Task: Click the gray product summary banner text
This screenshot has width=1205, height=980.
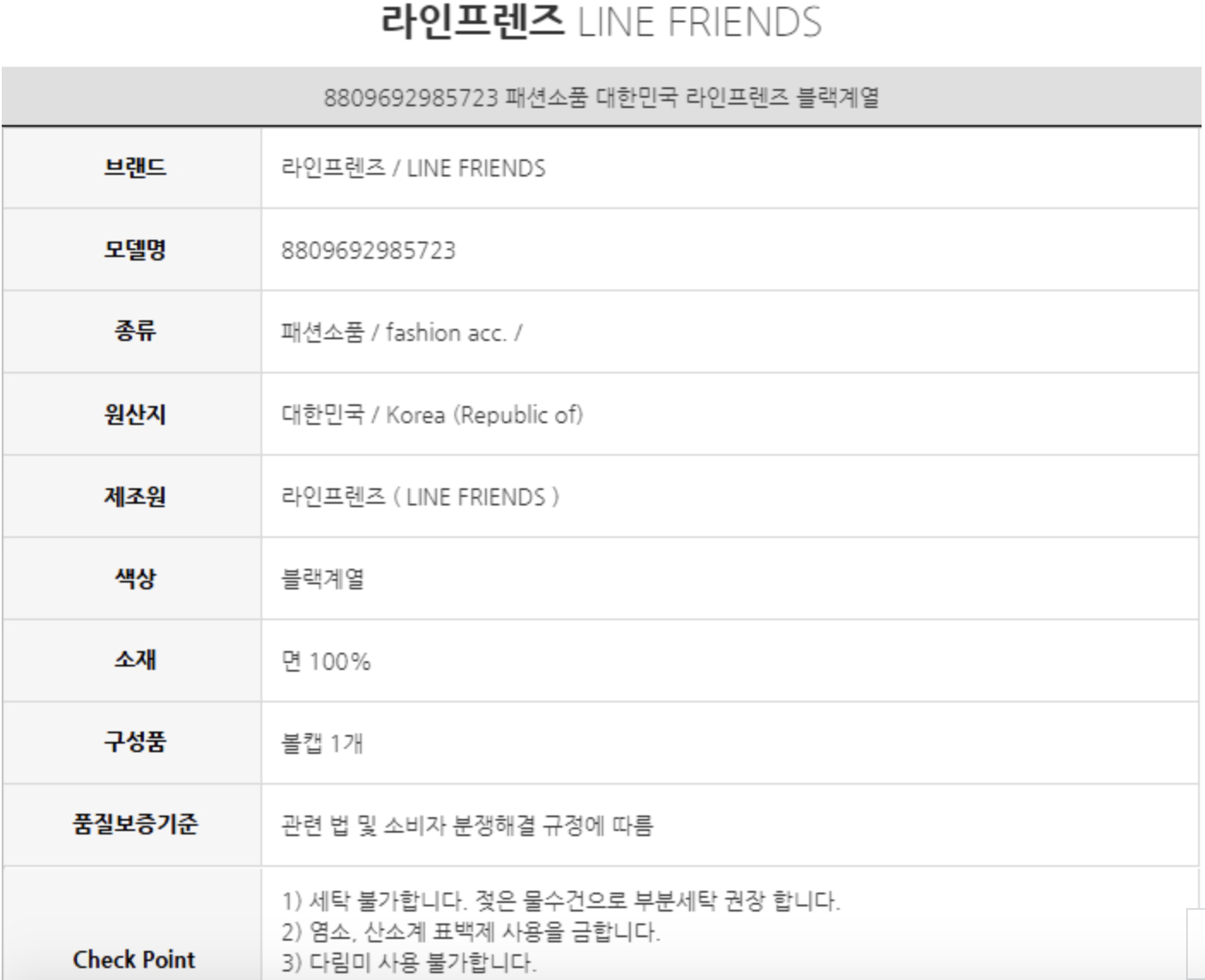Action: pos(601,98)
